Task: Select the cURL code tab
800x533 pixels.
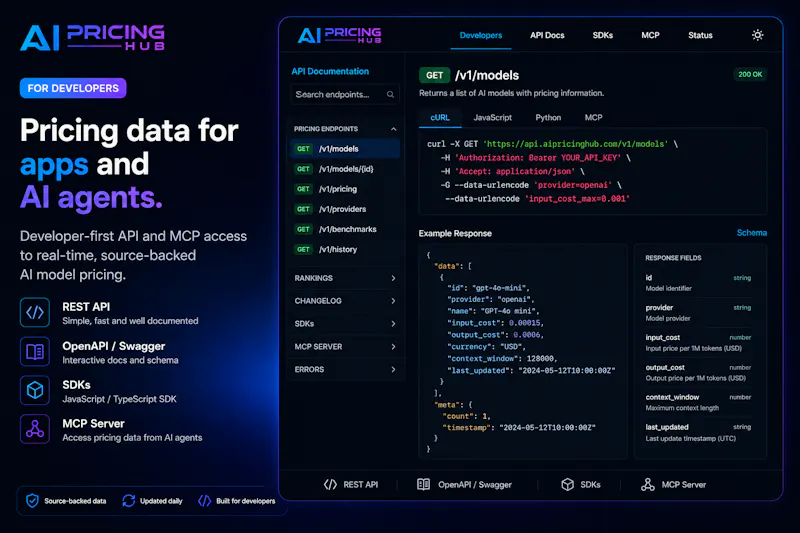Action: pyautogui.click(x=440, y=118)
